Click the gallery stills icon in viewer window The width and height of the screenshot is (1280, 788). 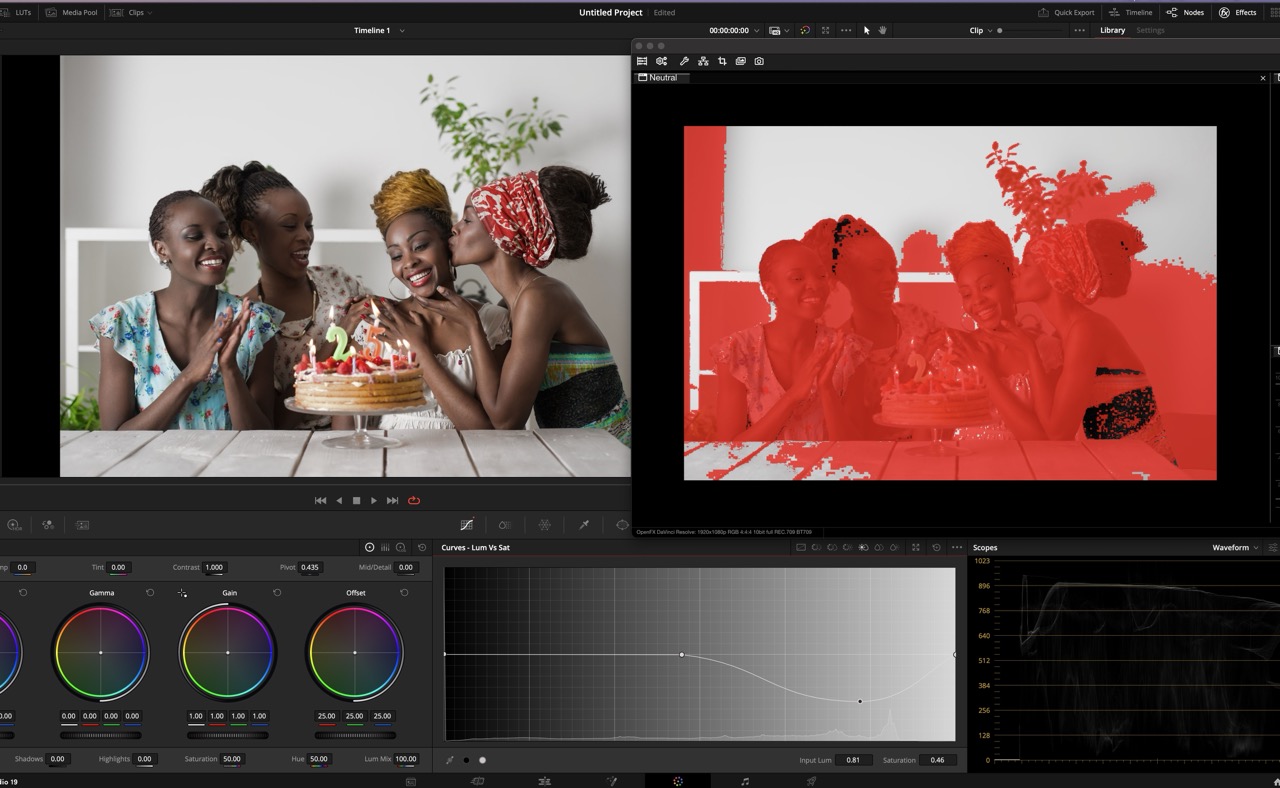[740, 61]
